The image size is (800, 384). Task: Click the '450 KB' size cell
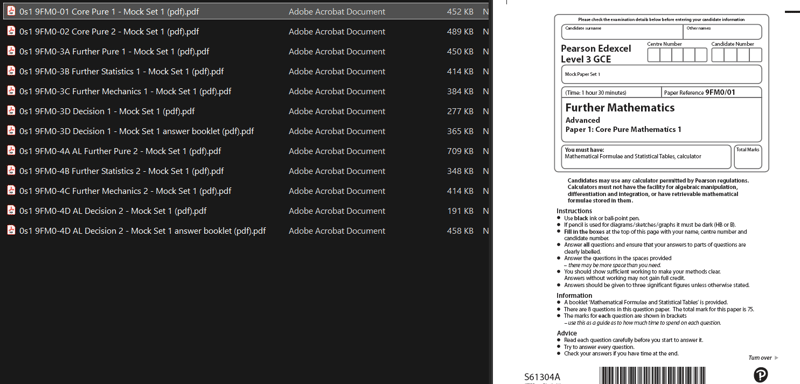click(460, 52)
